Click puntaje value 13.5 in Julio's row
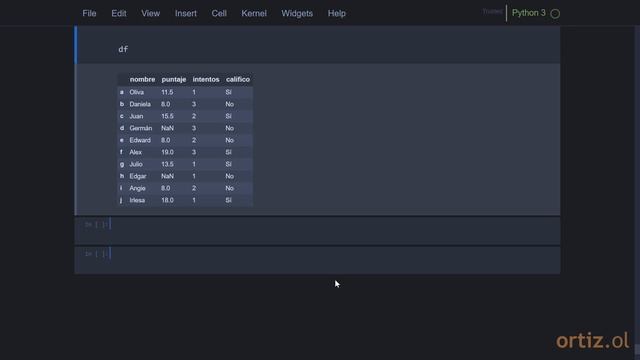The image size is (640, 360). (167, 164)
